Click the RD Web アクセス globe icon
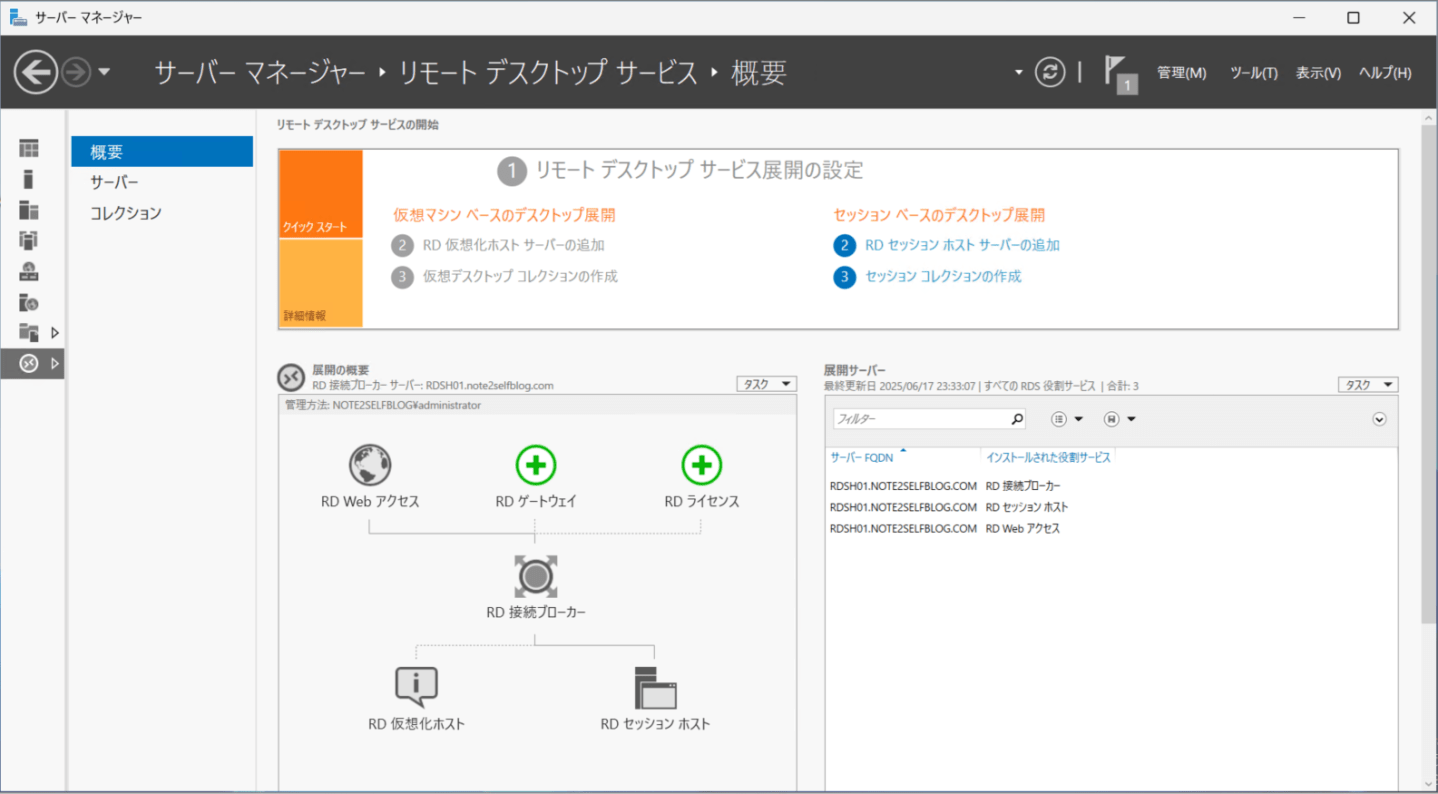This screenshot has width=1438, height=794. pyautogui.click(x=369, y=464)
